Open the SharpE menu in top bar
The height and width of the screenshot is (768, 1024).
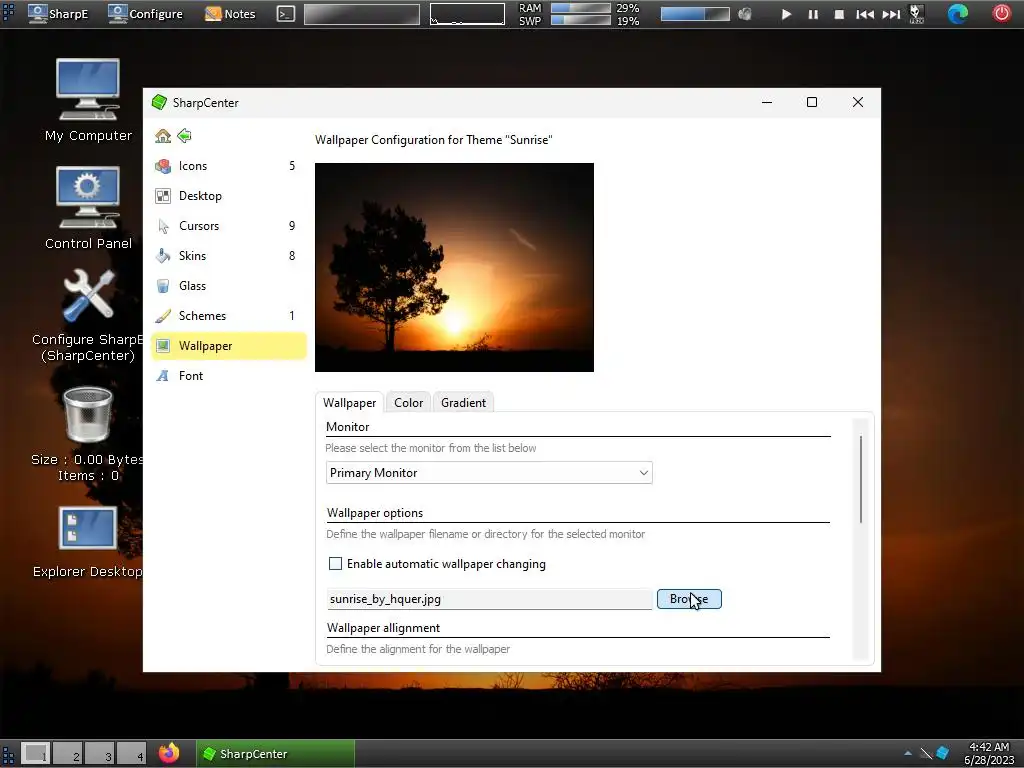tap(58, 14)
